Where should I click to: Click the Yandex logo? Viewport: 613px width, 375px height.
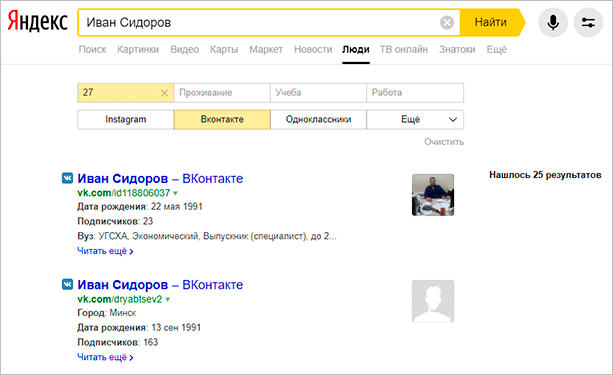pos(38,22)
